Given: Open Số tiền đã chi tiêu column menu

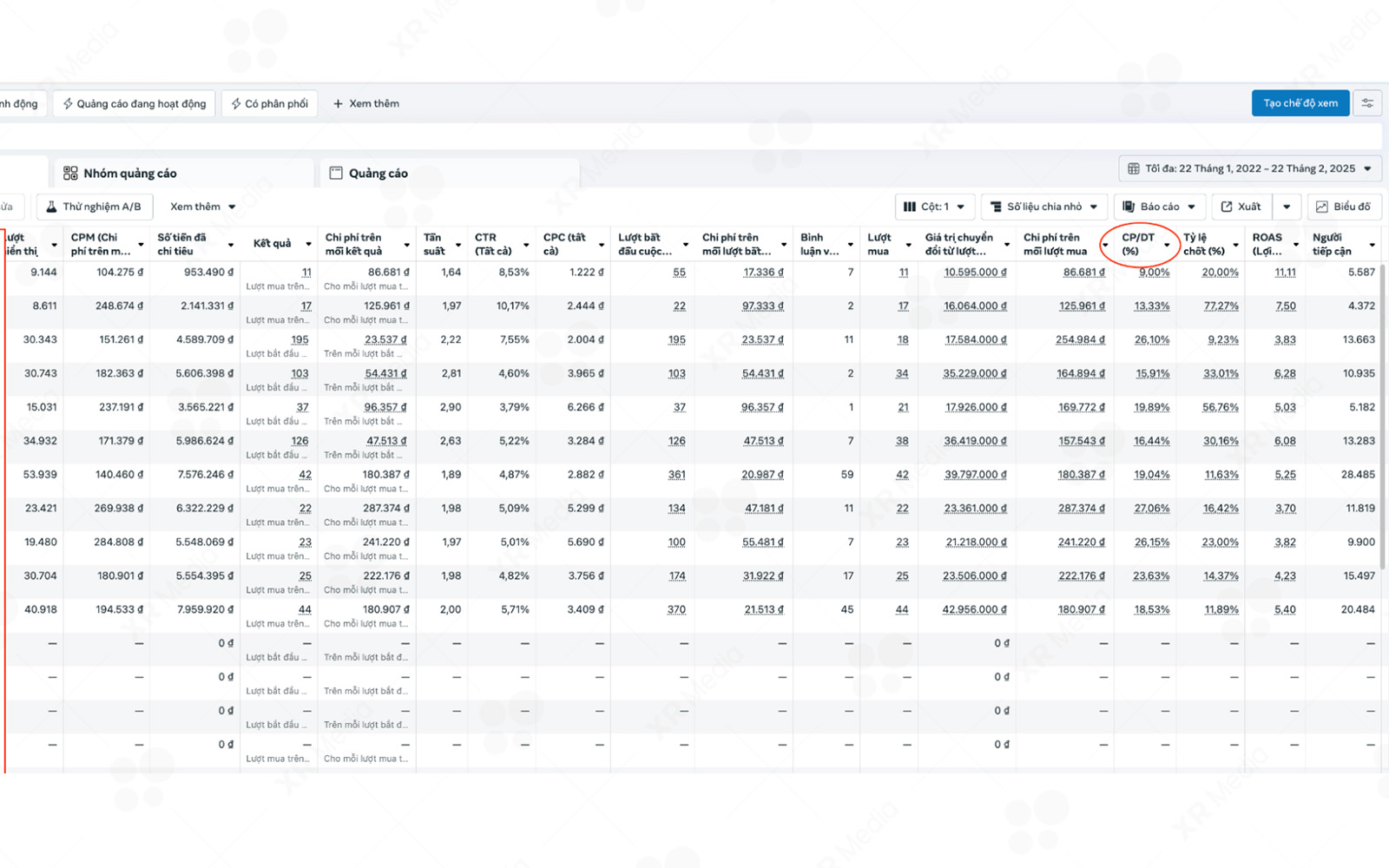Looking at the screenshot, I should (x=230, y=245).
